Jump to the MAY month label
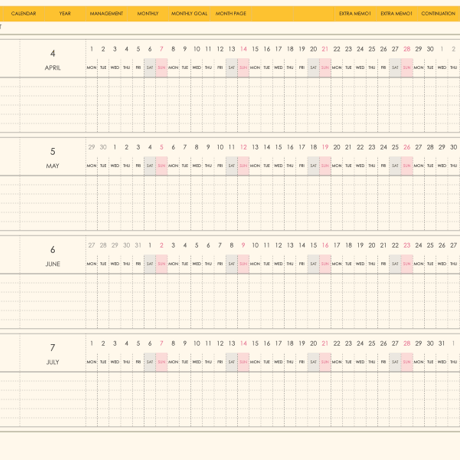 click(x=53, y=166)
